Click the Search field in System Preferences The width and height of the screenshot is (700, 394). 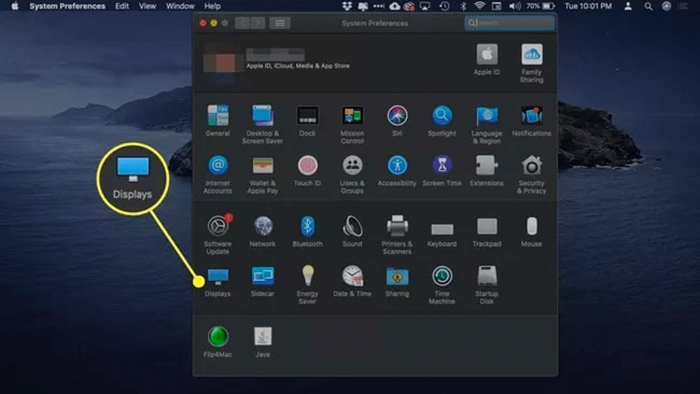click(x=510, y=23)
